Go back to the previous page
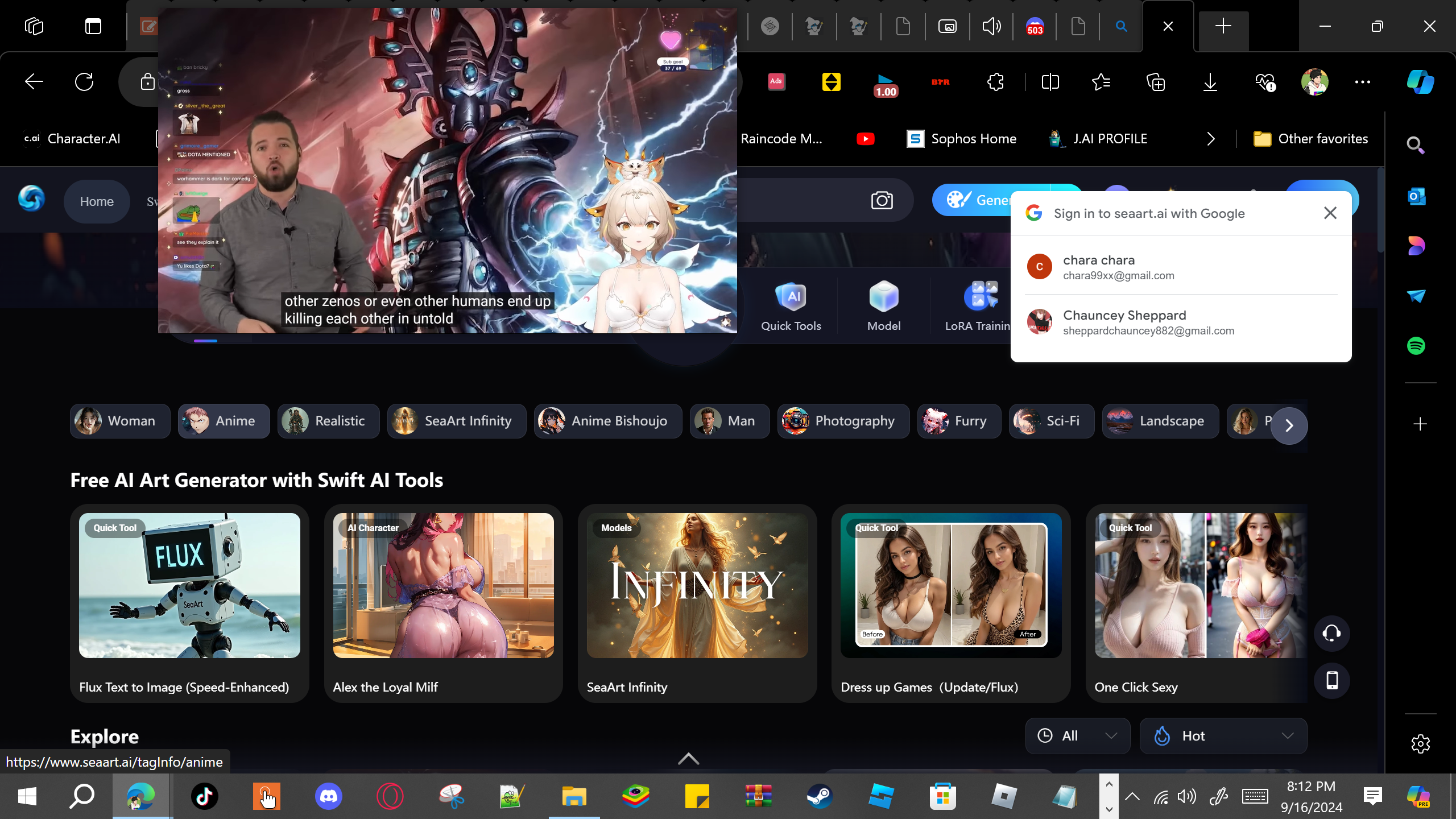The height and width of the screenshot is (819, 1456). 34,82
